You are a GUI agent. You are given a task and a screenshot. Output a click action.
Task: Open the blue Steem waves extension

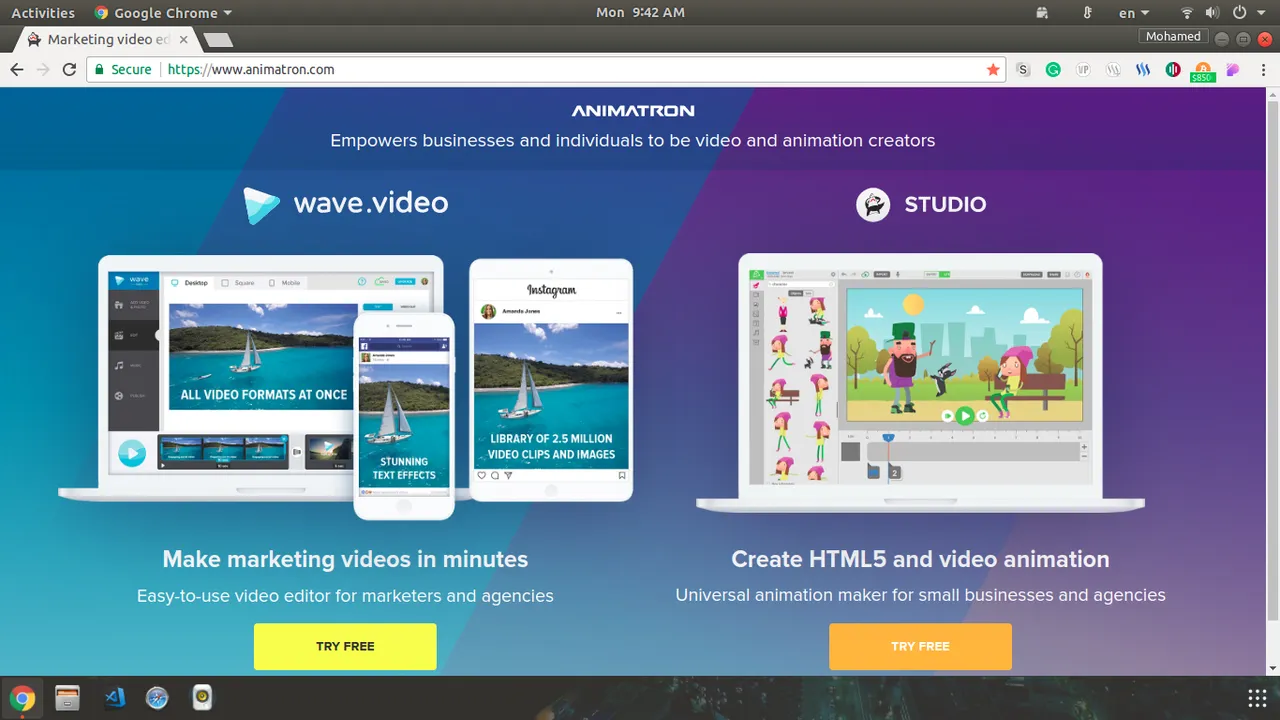pyautogui.click(x=1143, y=70)
